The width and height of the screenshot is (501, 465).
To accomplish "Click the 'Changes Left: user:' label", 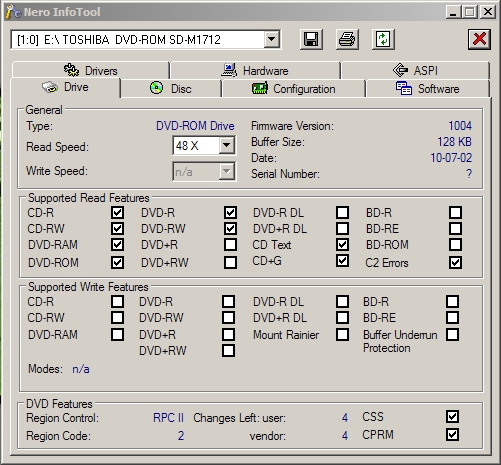I will coord(239,418).
